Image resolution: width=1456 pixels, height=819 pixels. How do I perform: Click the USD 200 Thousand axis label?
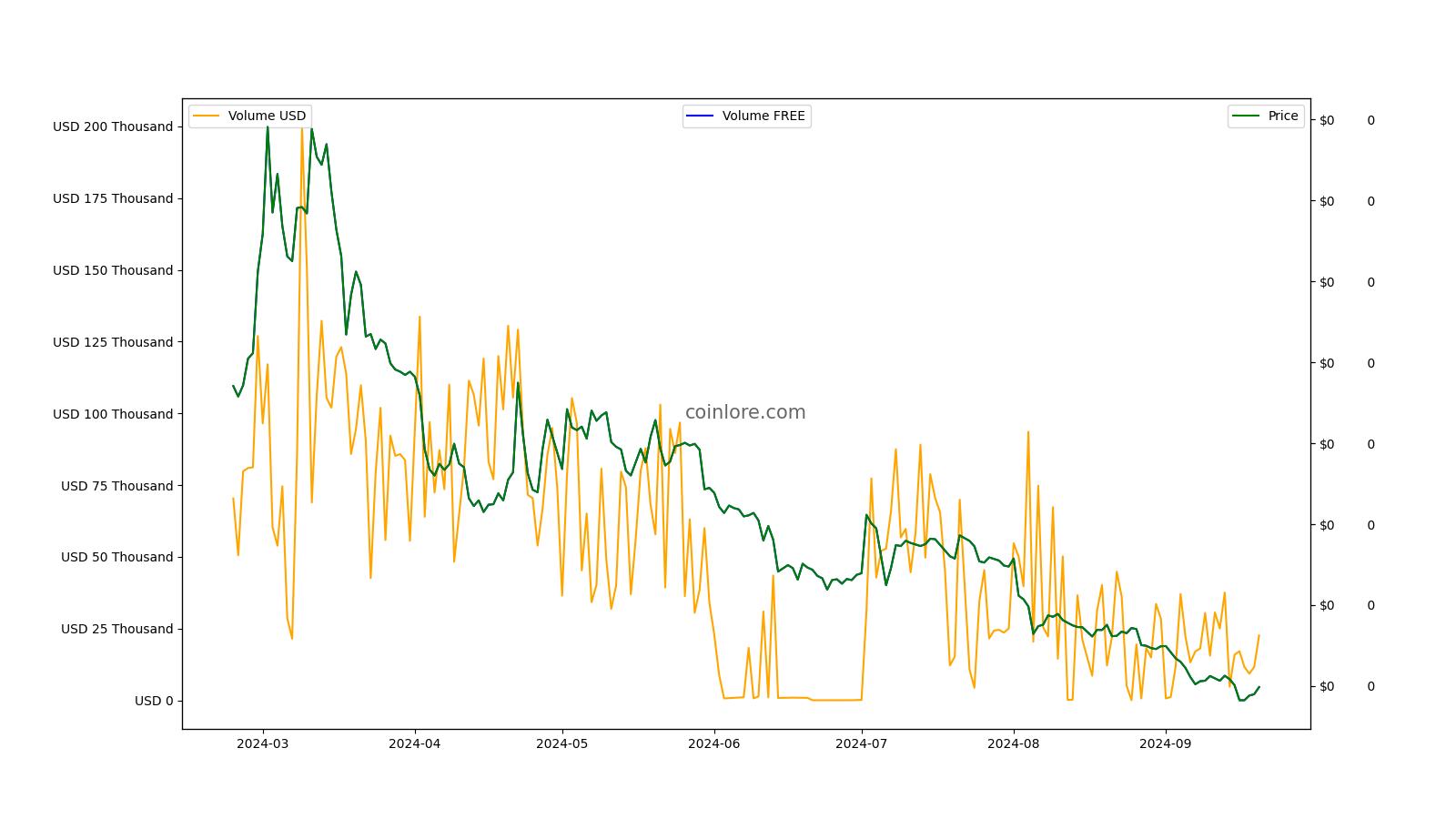click(x=113, y=126)
